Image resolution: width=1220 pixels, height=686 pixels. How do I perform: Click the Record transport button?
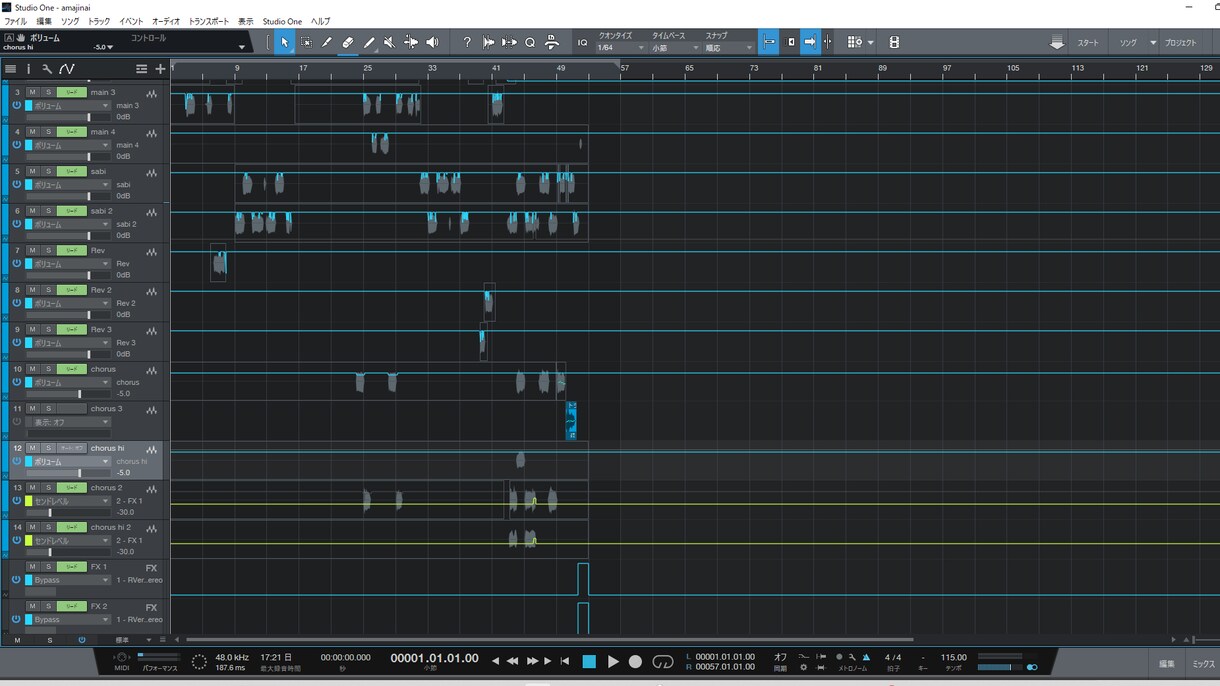coord(635,662)
